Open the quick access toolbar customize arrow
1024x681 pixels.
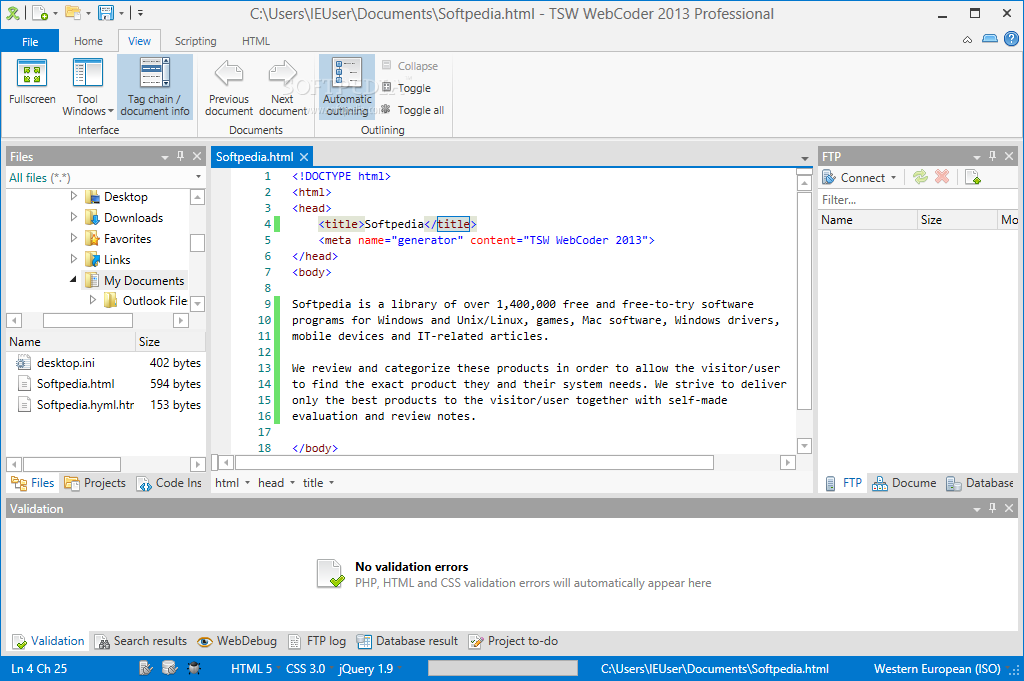(x=140, y=13)
